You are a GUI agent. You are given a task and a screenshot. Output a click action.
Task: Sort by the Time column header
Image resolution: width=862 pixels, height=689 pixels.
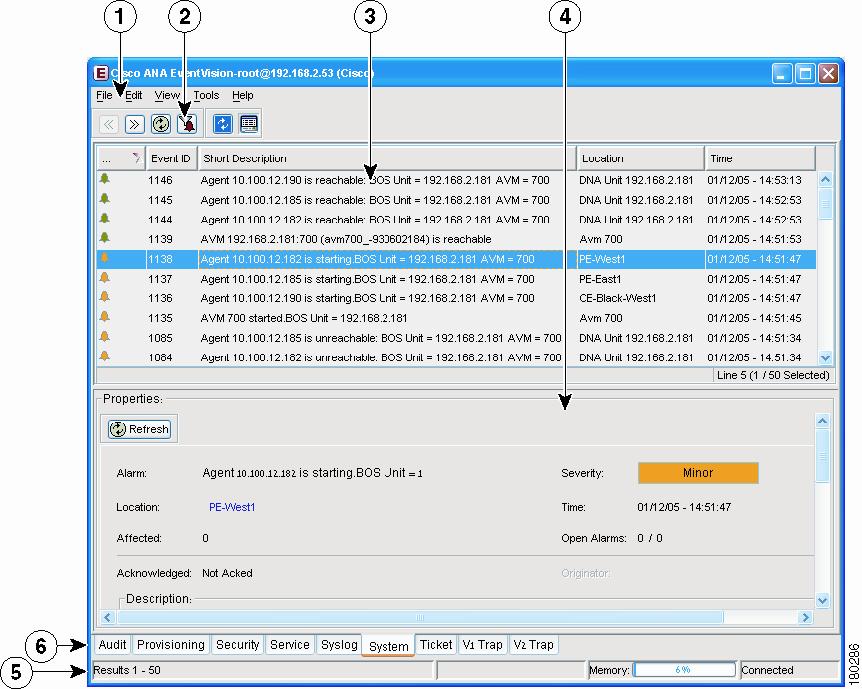coord(760,158)
